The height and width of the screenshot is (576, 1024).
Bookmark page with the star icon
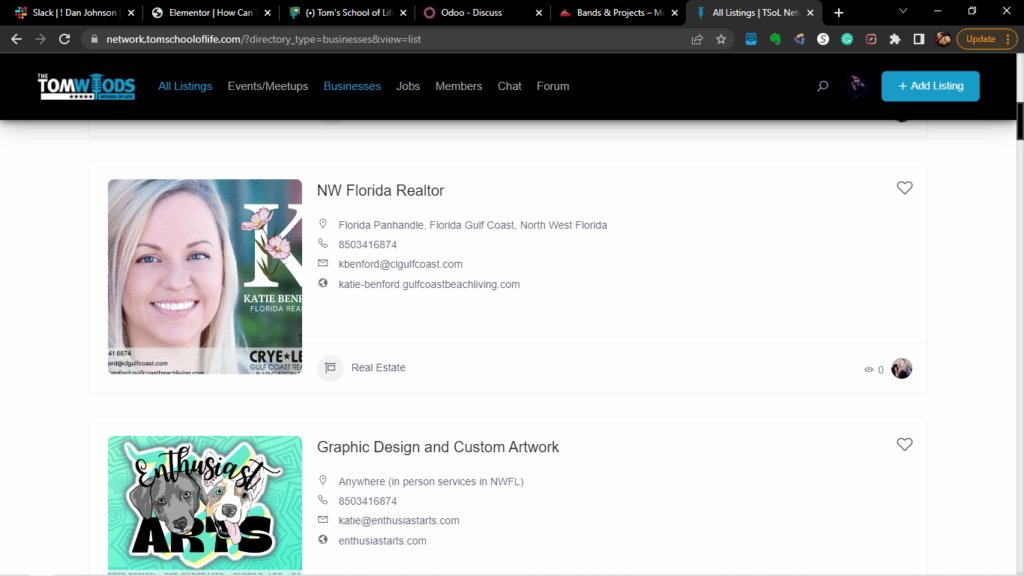click(721, 39)
